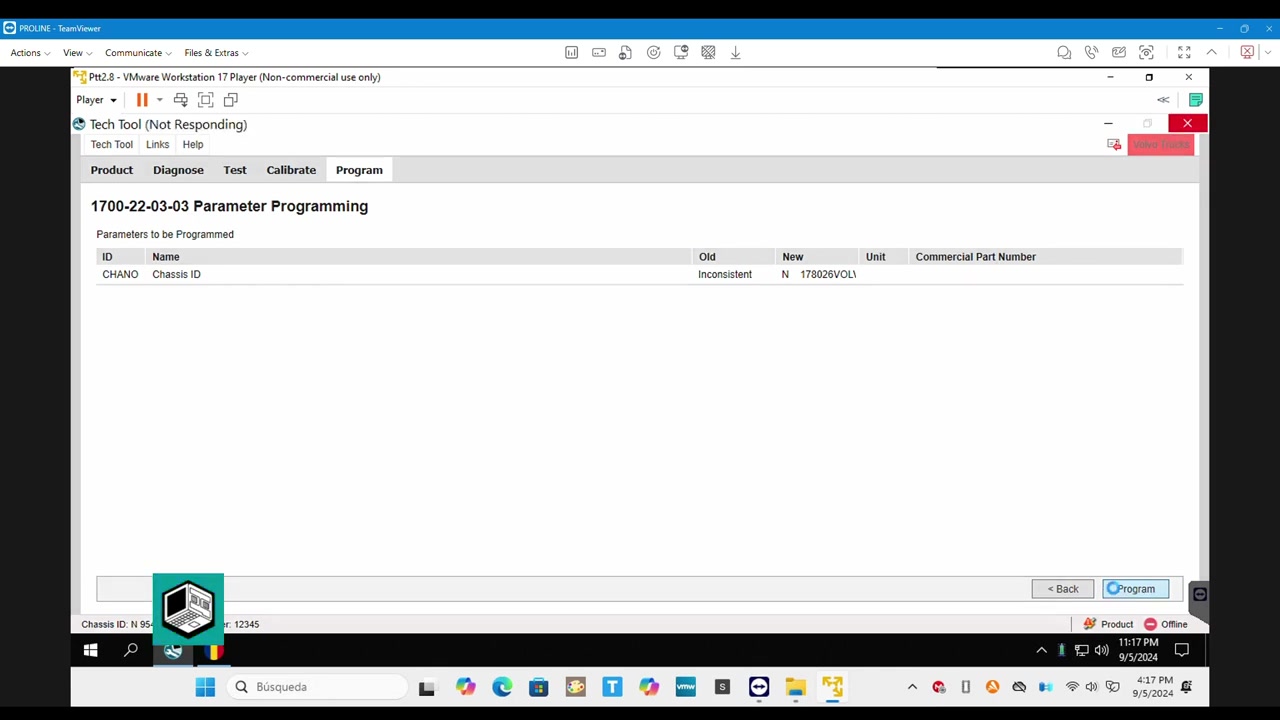Screen dimensions: 1280x720
Task: Start a voice call via phone icon
Action: coord(1091,52)
